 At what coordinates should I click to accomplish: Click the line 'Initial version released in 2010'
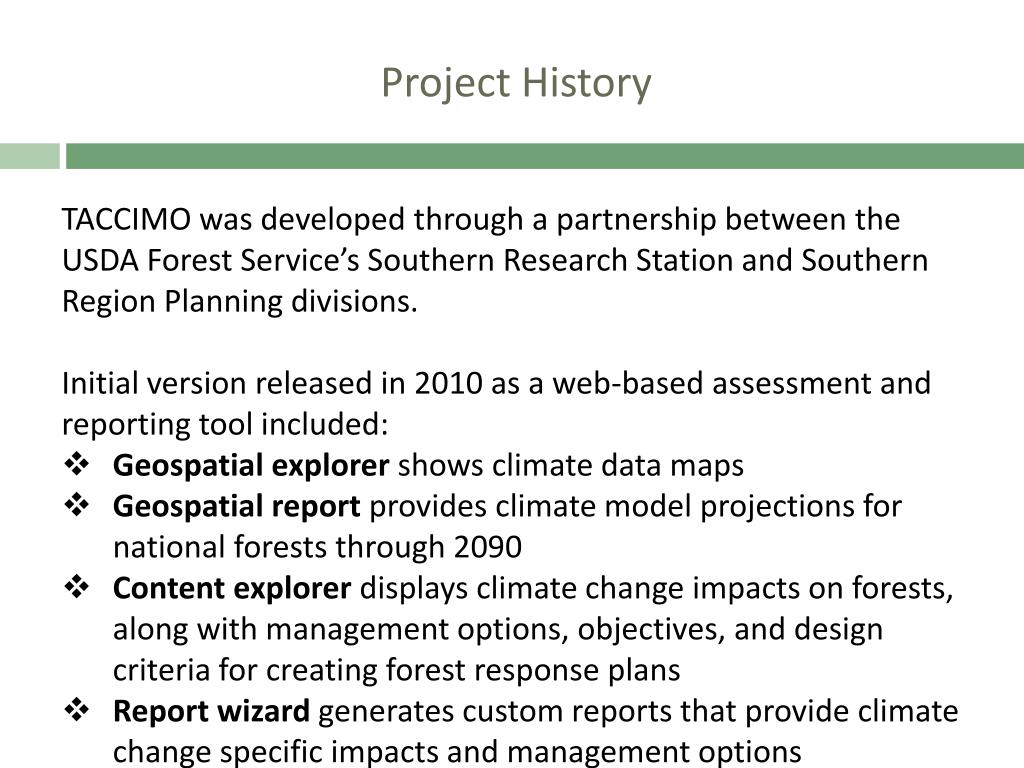pos(496,383)
